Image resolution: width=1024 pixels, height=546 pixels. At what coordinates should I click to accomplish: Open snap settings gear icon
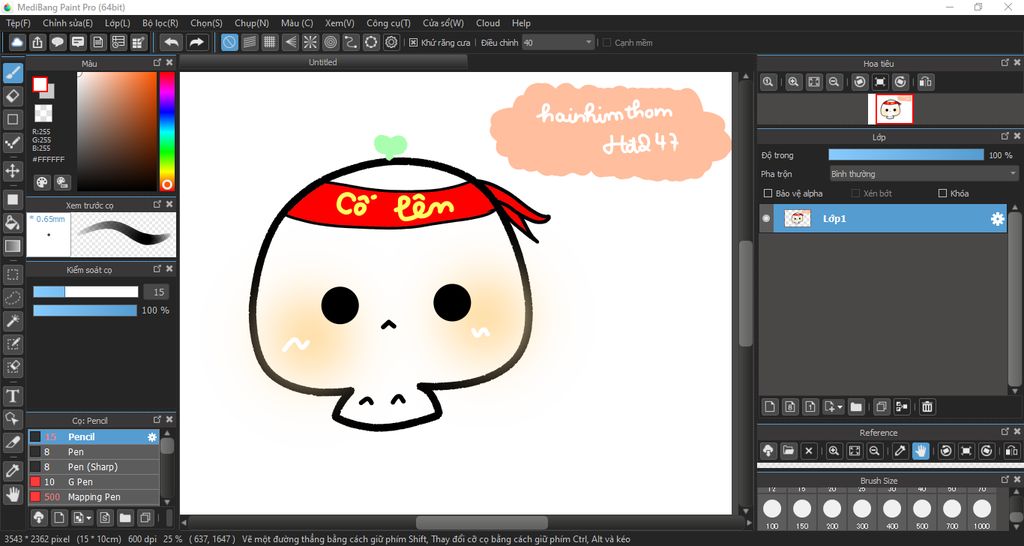click(391, 42)
